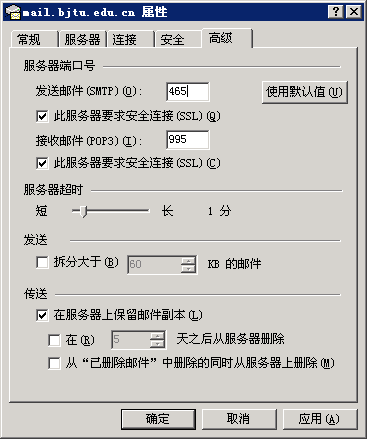This screenshot has width=367, height=439.
Task: Check 在...天之后从服务器删除 checkbox
Action: point(54,340)
